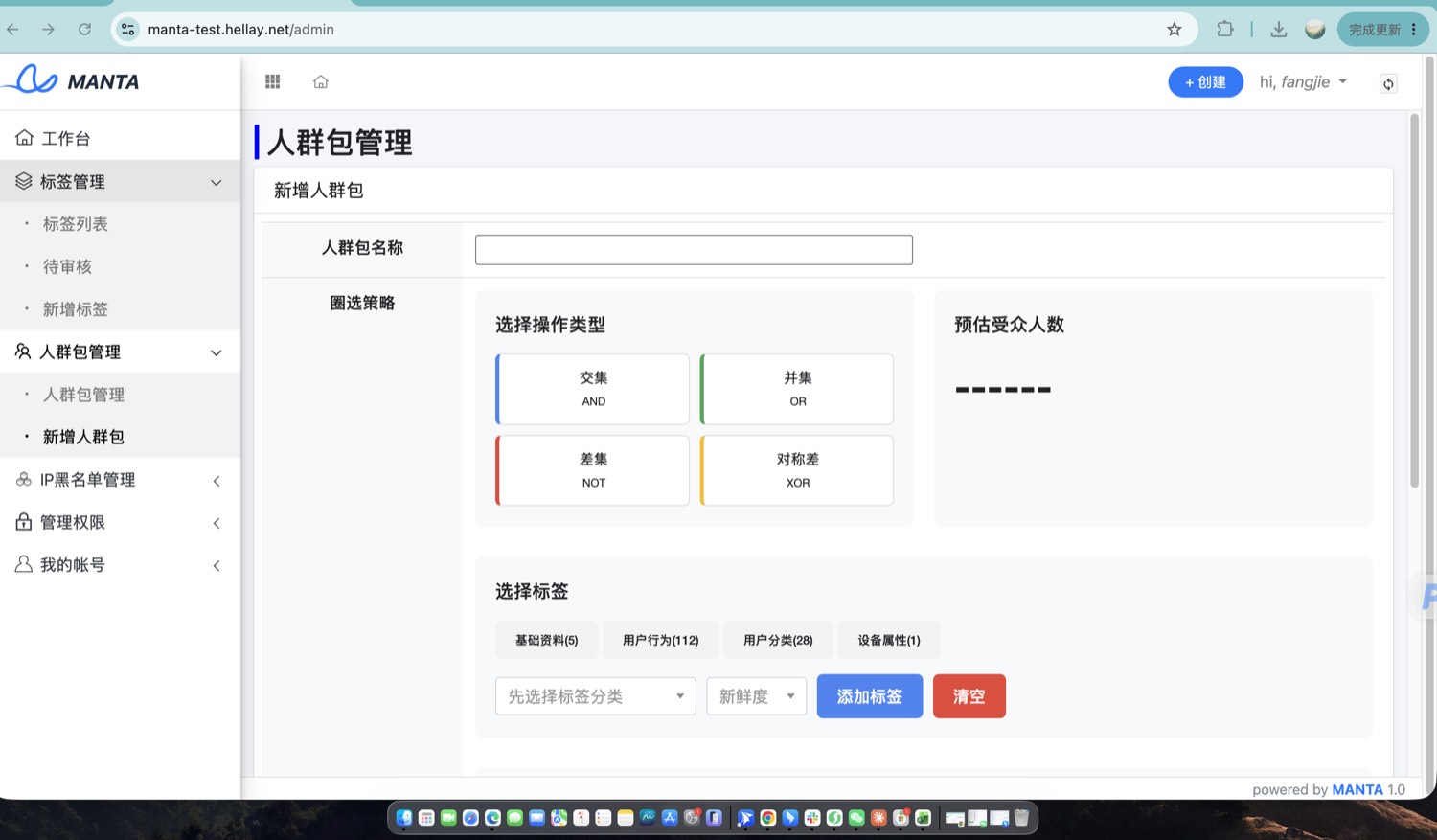Collapse the 人群包管理 sidebar section
The height and width of the screenshot is (840, 1437).
click(120, 352)
